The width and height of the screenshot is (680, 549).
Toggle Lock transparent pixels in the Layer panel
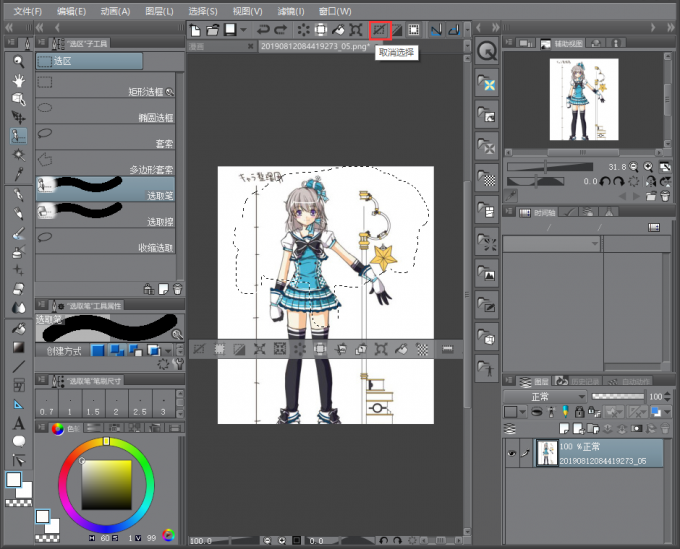pos(593,411)
